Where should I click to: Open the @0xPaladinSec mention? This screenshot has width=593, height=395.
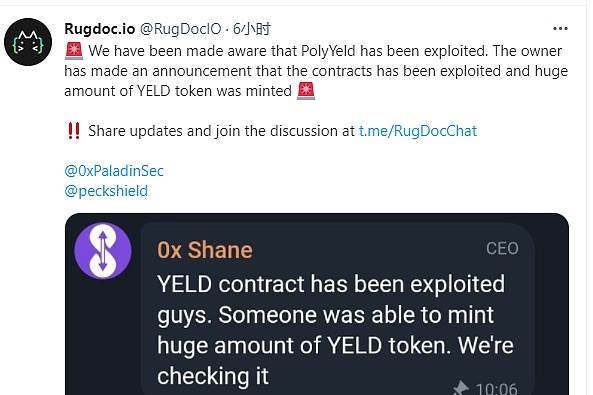pos(114,171)
